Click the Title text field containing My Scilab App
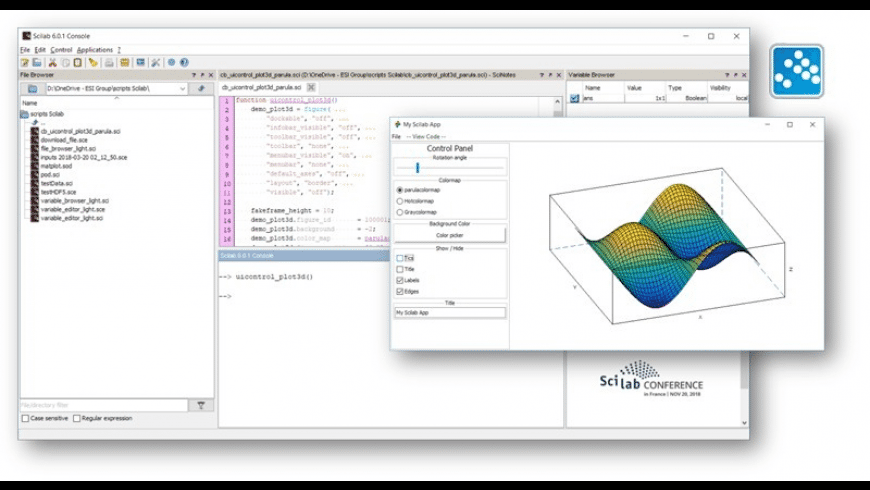The height and width of the screenshot is (490, 870). 450,313
